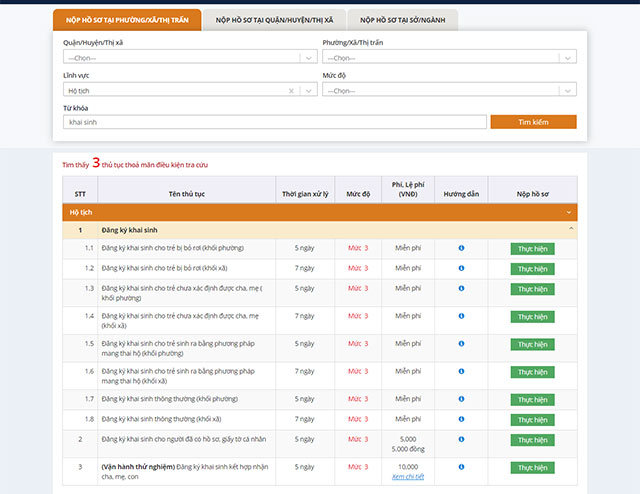Screen dimensions: 640x494
Task: Click guidance icon for row 1.7
Action: (461, 399)
